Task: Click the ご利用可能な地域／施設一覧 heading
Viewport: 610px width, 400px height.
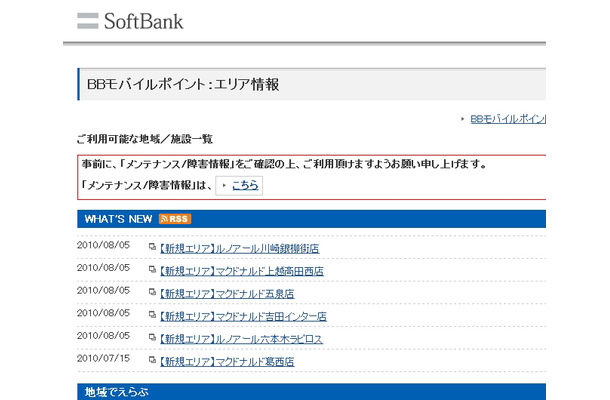Action: [x=144, y=139]
